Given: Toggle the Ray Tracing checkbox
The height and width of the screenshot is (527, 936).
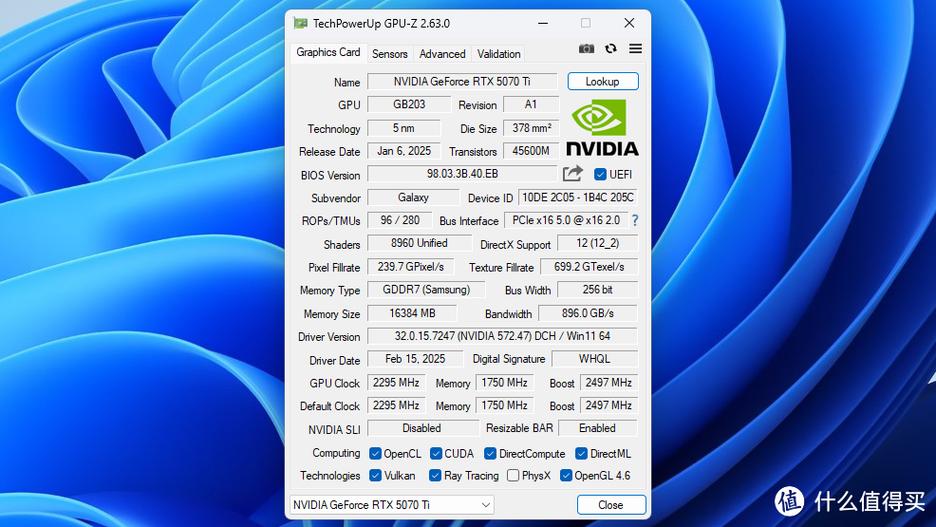Looking at the screenshot, I should (435, 476).
